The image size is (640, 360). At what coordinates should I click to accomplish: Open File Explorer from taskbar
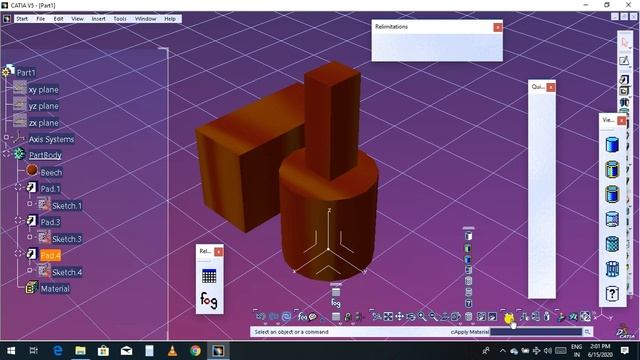(80, 351)
